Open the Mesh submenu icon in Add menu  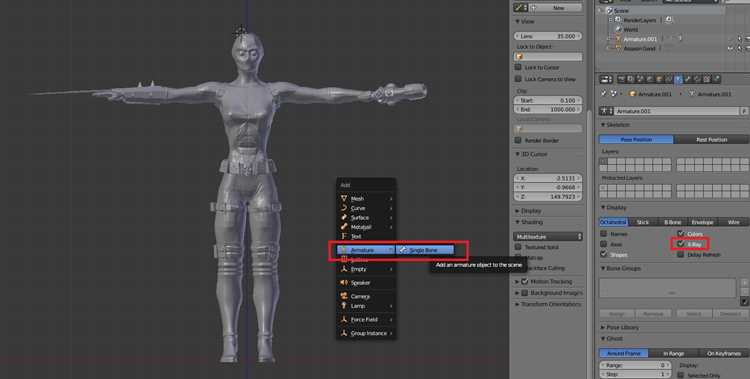[344, 198]
